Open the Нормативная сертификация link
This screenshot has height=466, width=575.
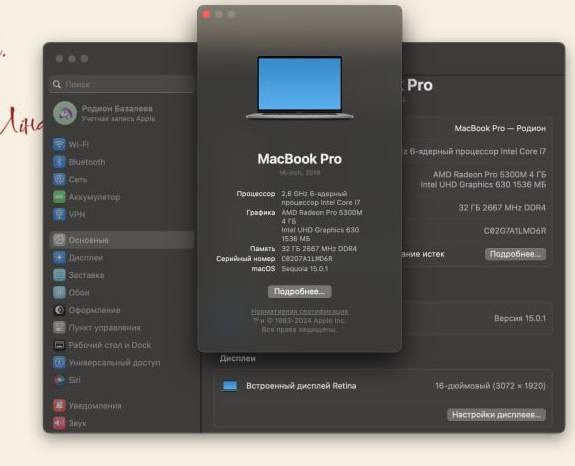click(x=300, y=312)
